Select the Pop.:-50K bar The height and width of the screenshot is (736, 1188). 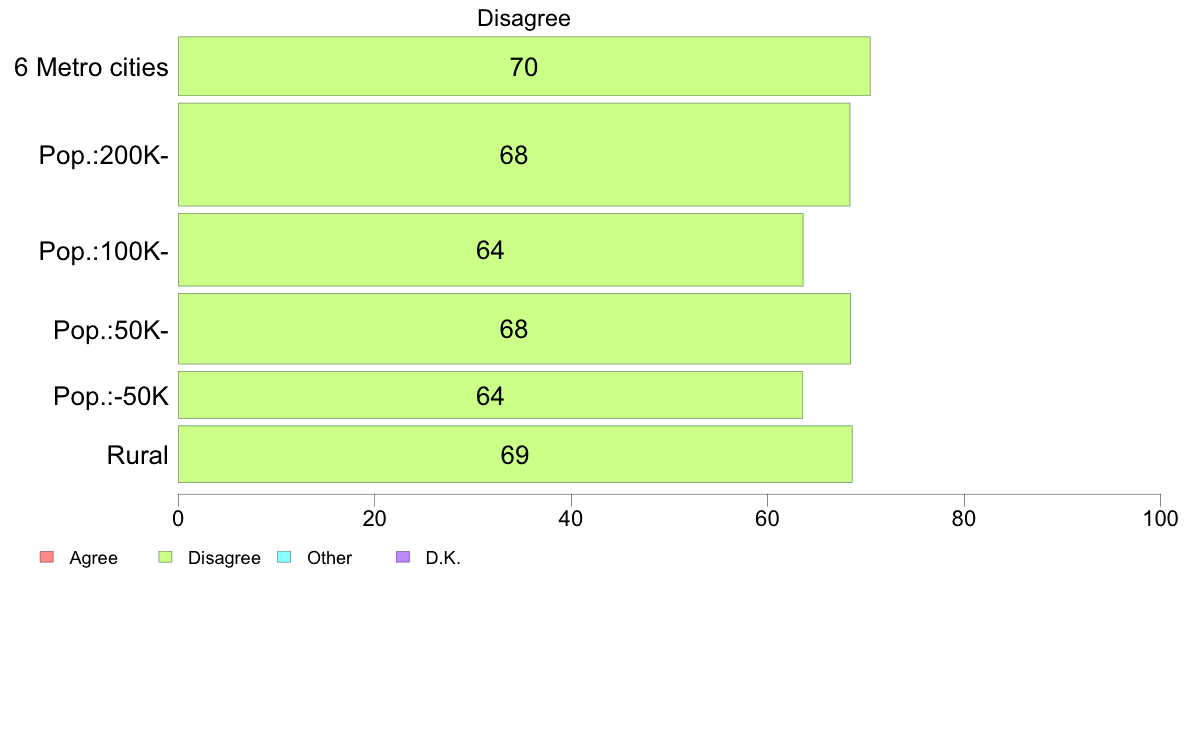490,395
